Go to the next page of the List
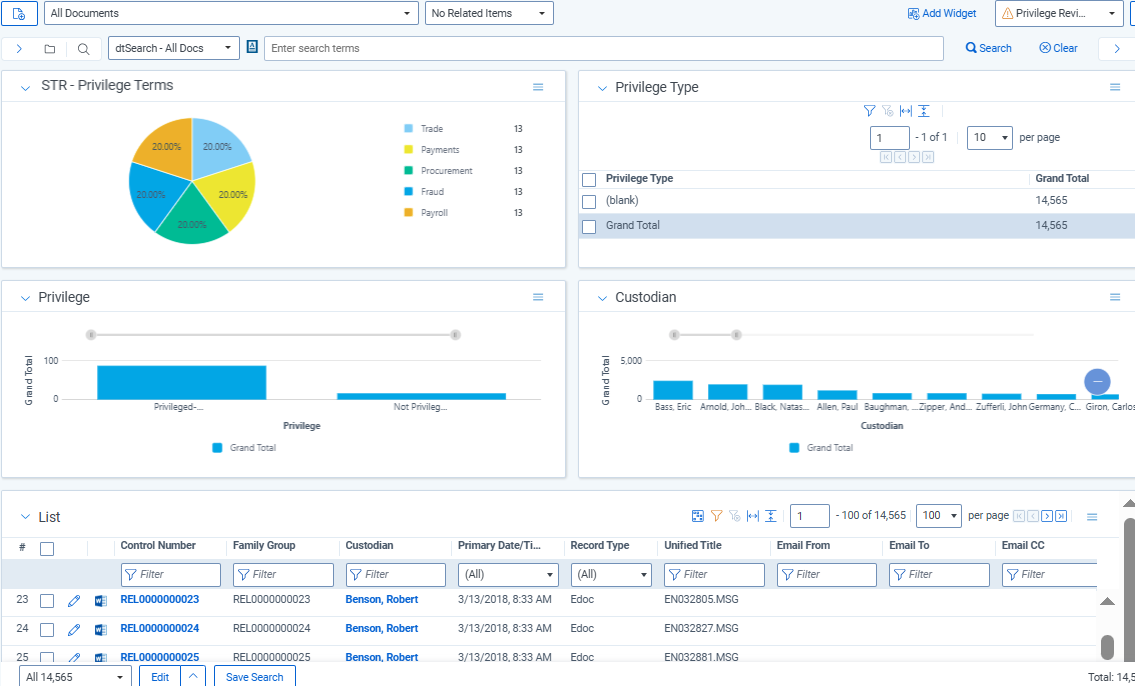Viewport: 1135px width, 686px height. (x=1047, y=516)
